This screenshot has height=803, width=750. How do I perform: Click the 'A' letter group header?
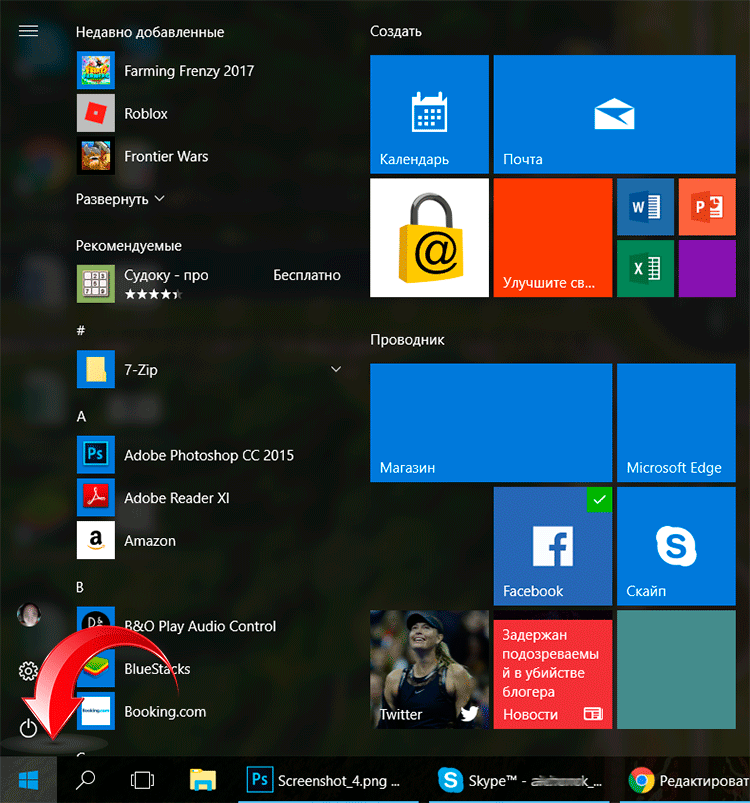click(x=81, y=416)
